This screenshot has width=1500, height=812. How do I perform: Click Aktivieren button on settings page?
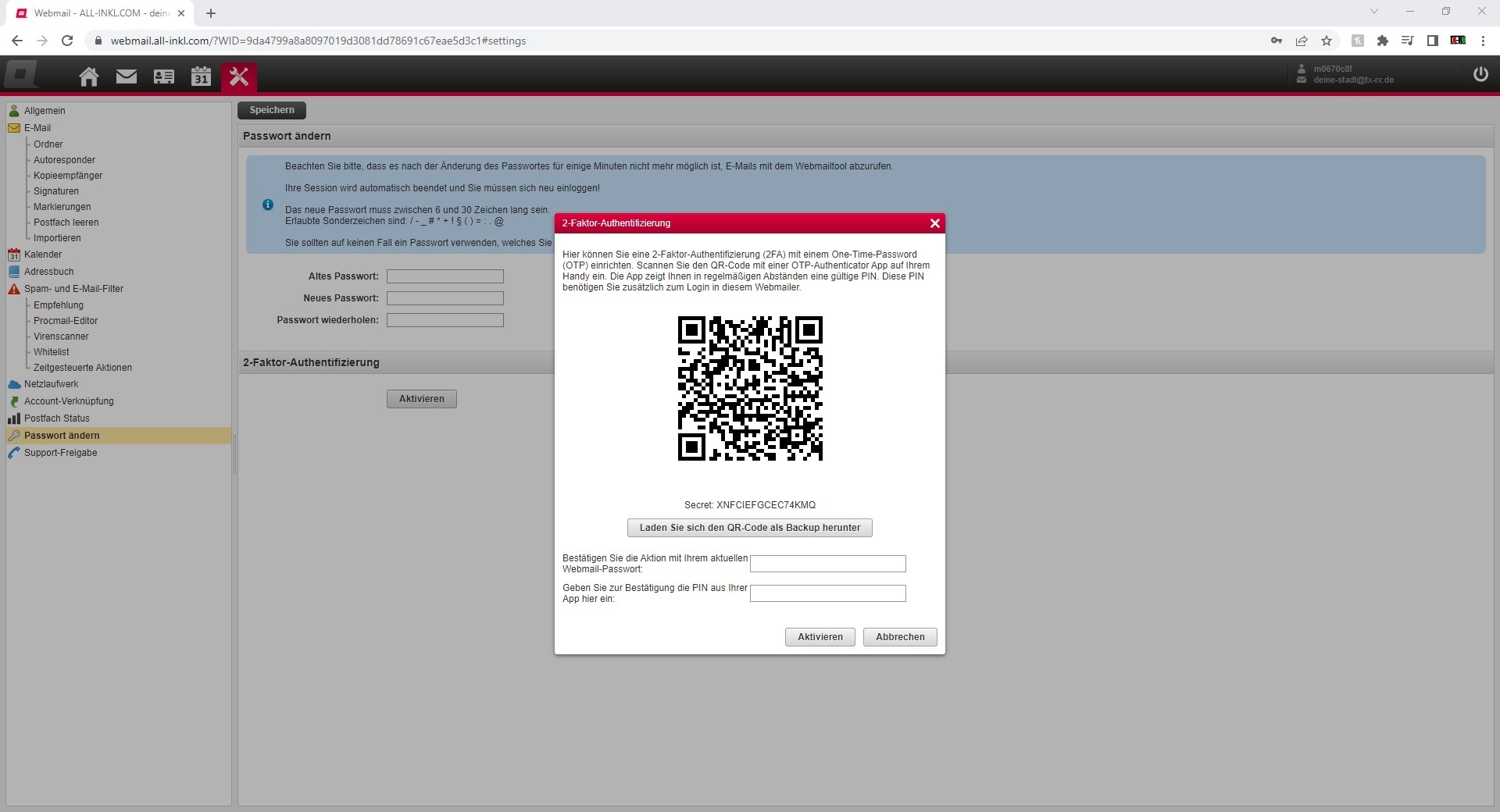tap(422, 399)
